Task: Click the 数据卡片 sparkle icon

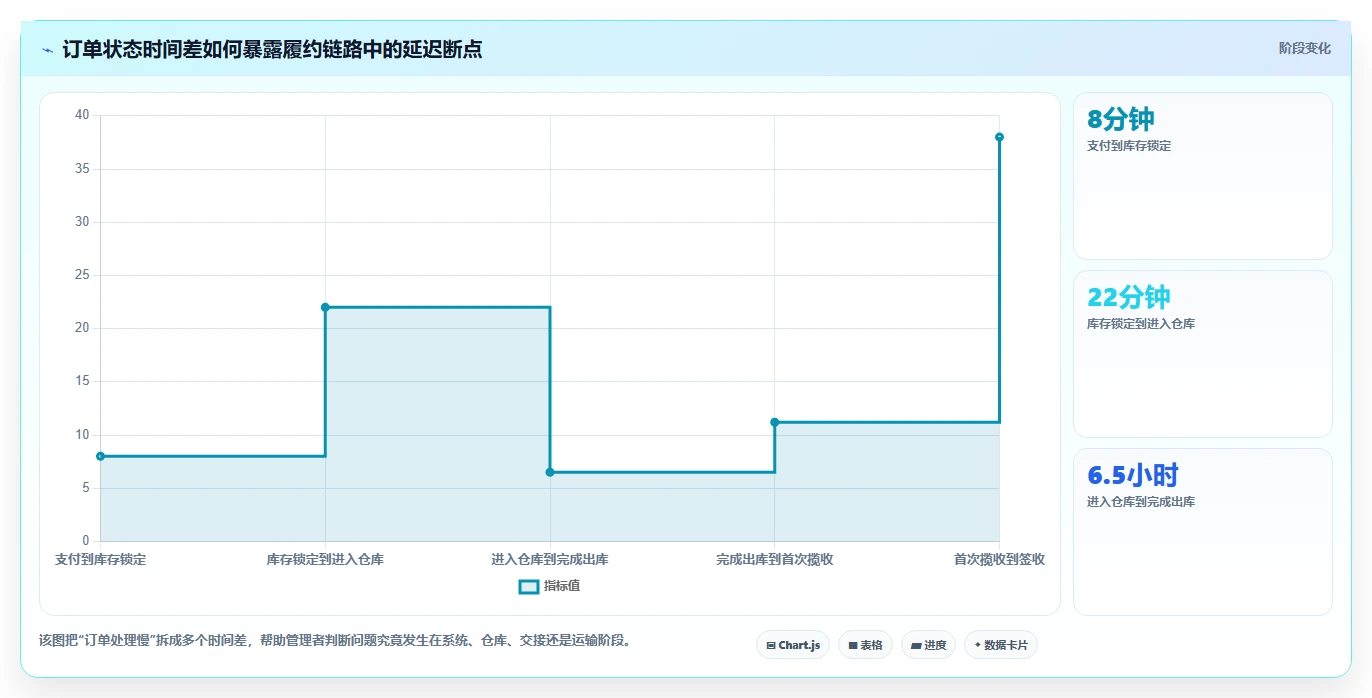Action: 978,645
